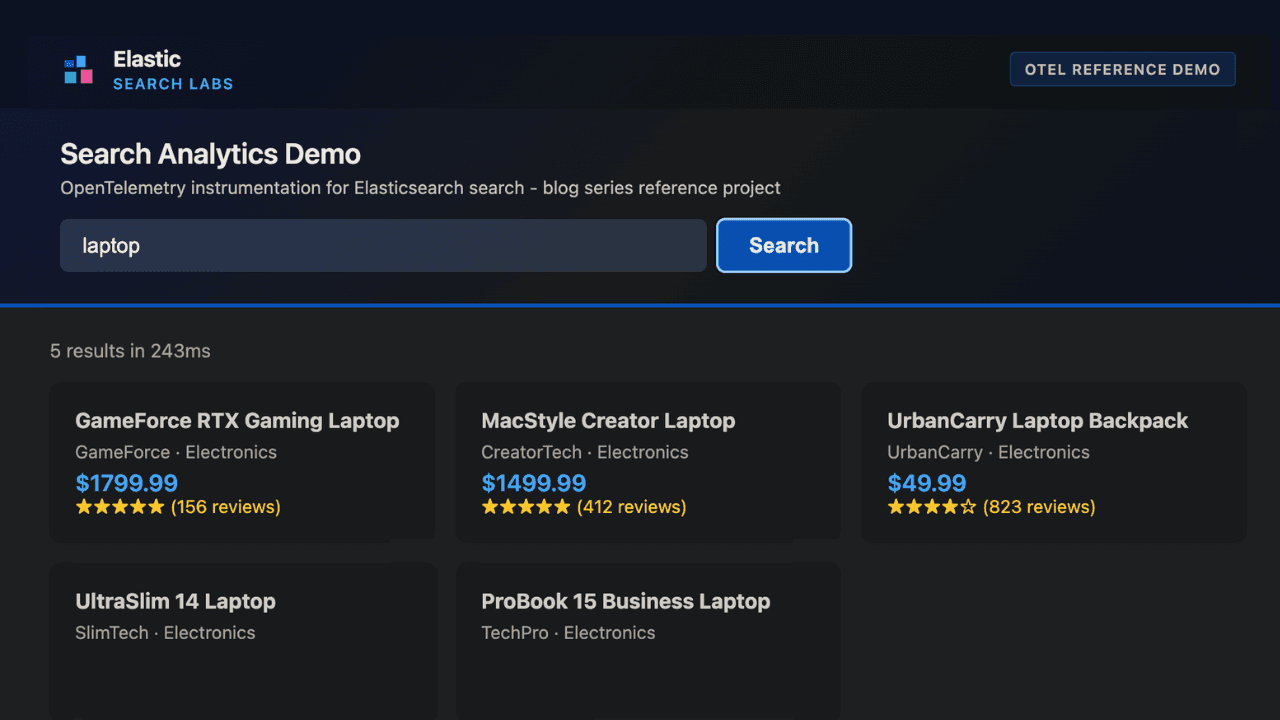Screen dimensions: 1280x720
Task: Click the OpenTelemetry instrumentation description line
Action: 420,188
